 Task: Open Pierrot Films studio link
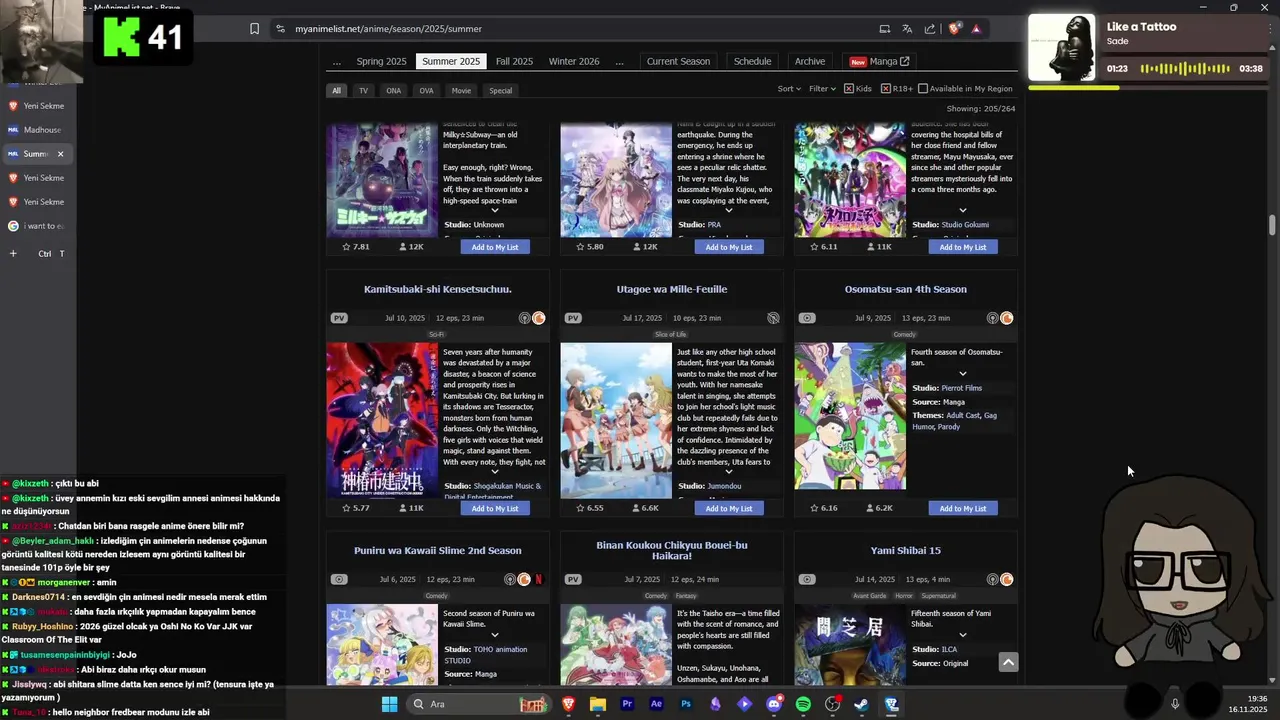click(962, 388)
